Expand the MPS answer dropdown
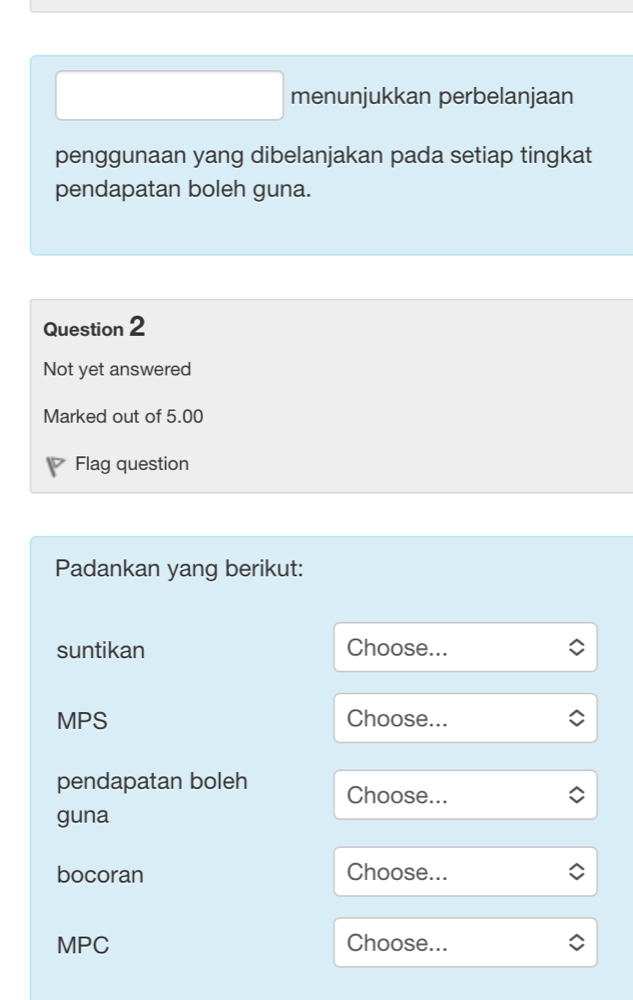 465,718
